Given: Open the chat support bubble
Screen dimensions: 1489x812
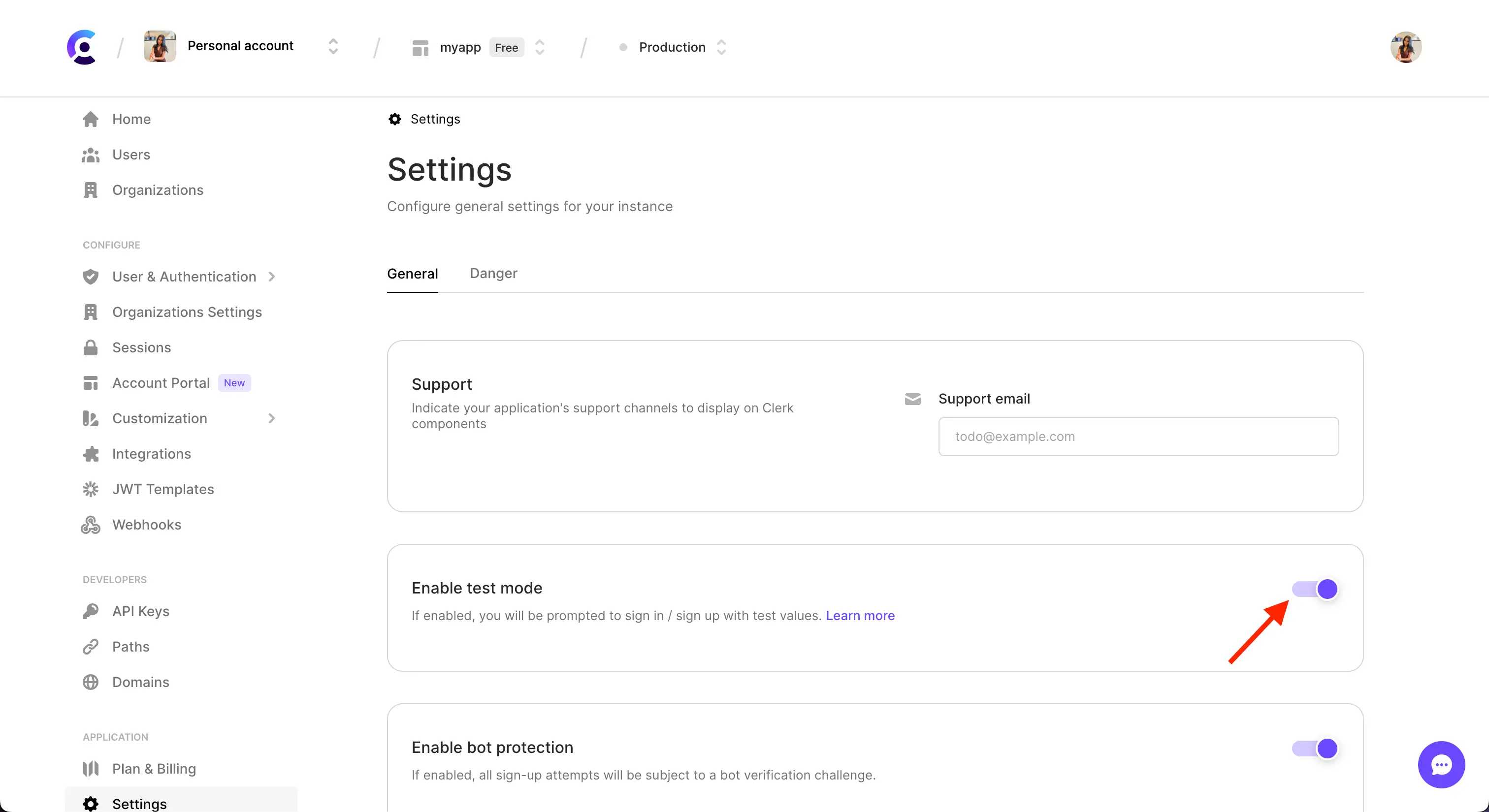Looking at the screenshot, I should coord(1441,765).
